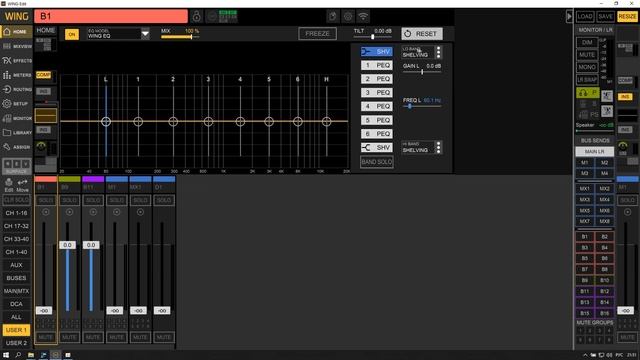Click the GAIN L slider
The image size is (640, 360).
coord(422,72)
